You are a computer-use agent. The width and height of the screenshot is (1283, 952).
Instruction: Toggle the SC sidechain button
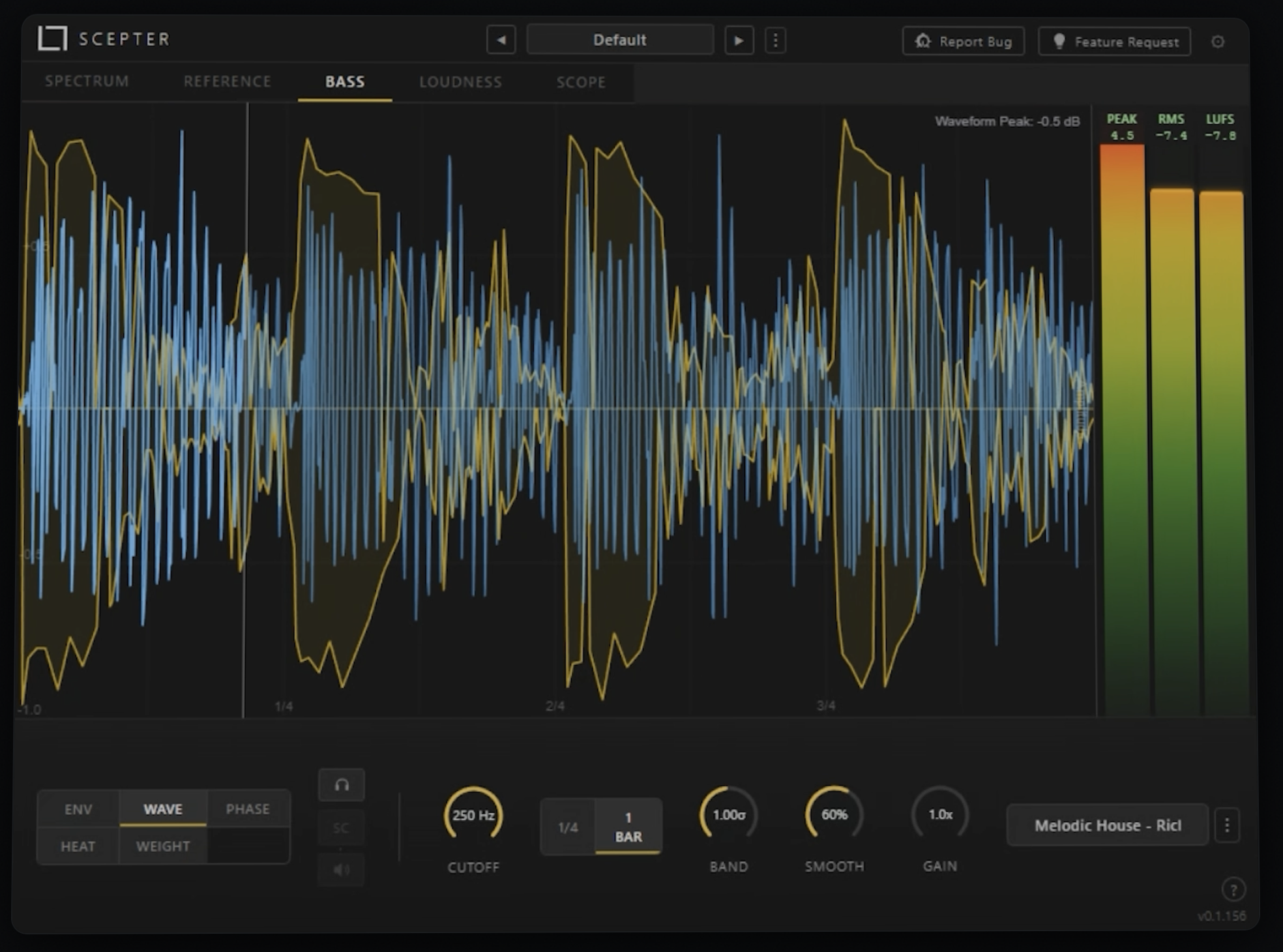342,828
